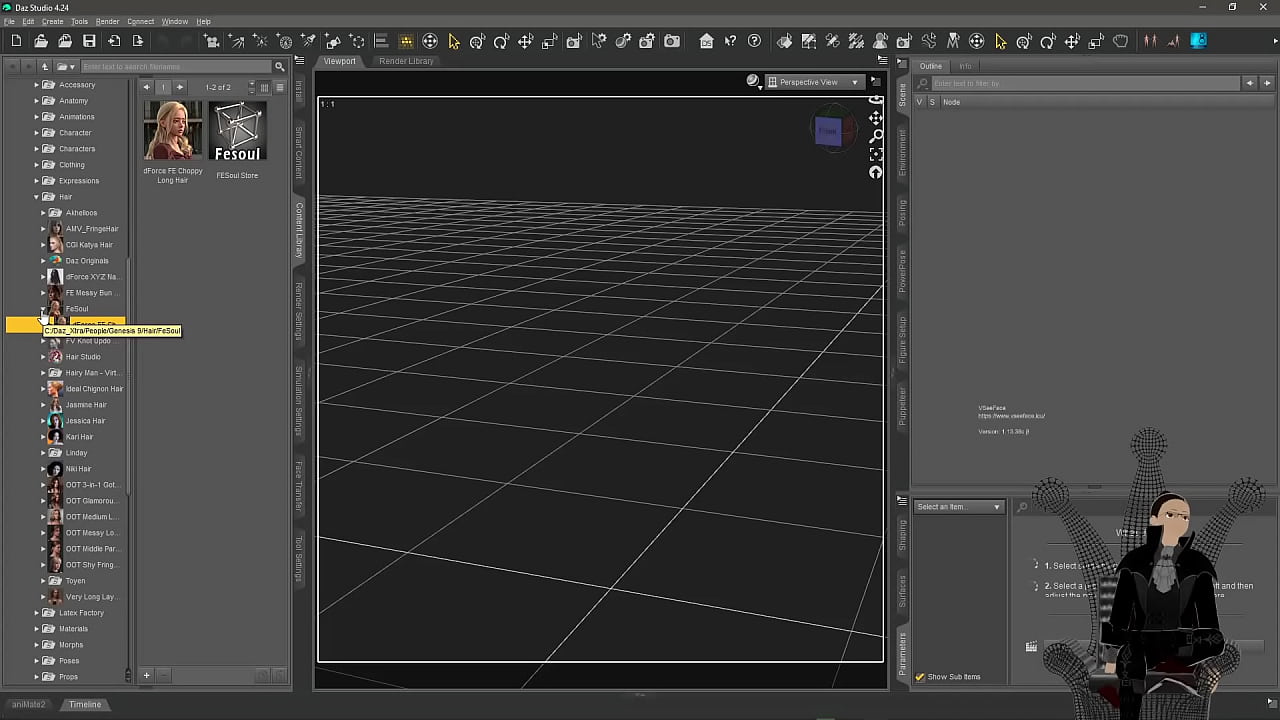Click the Help question mark icon
This screenshot has height=720, width=1280.
pyautogui.click(x=754, y=41)
